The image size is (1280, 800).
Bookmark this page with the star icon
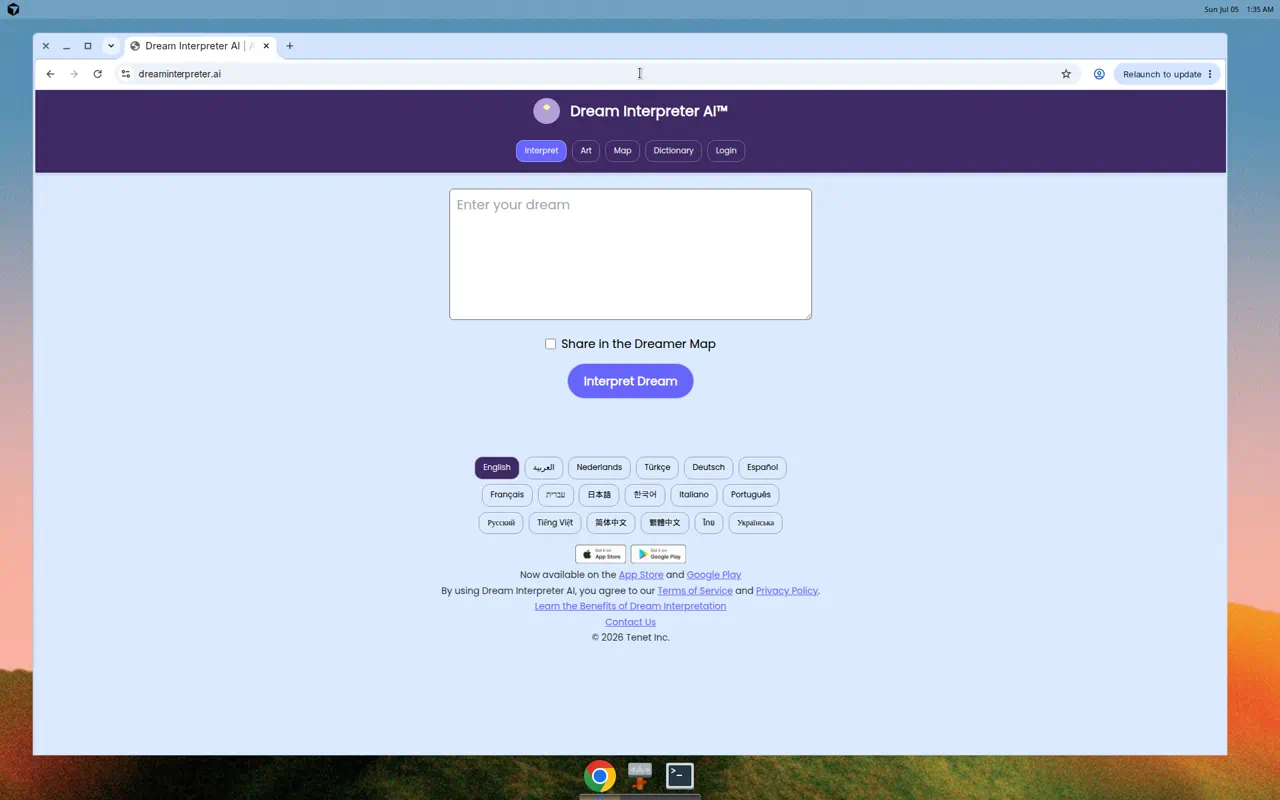1066,74
